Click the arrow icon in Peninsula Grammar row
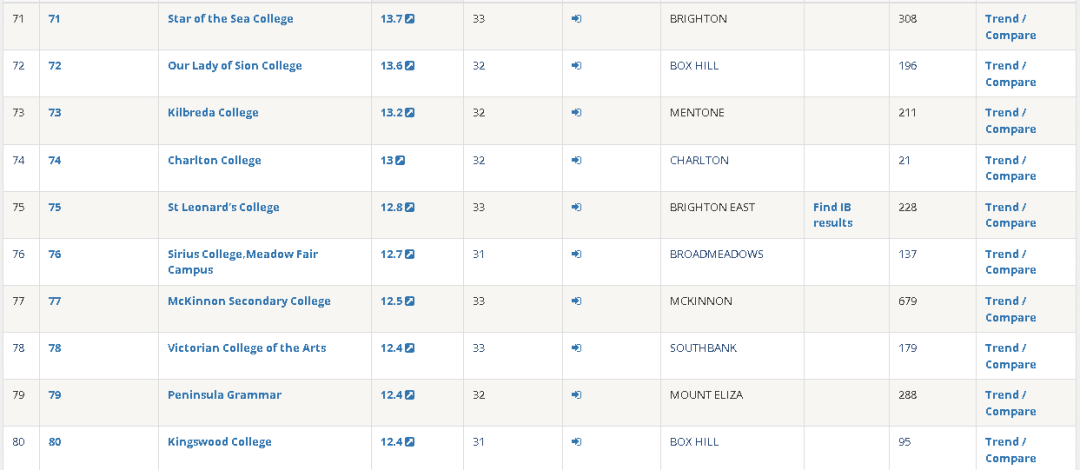The height and width of the screenshot is (470, 1080). [576, 395]
